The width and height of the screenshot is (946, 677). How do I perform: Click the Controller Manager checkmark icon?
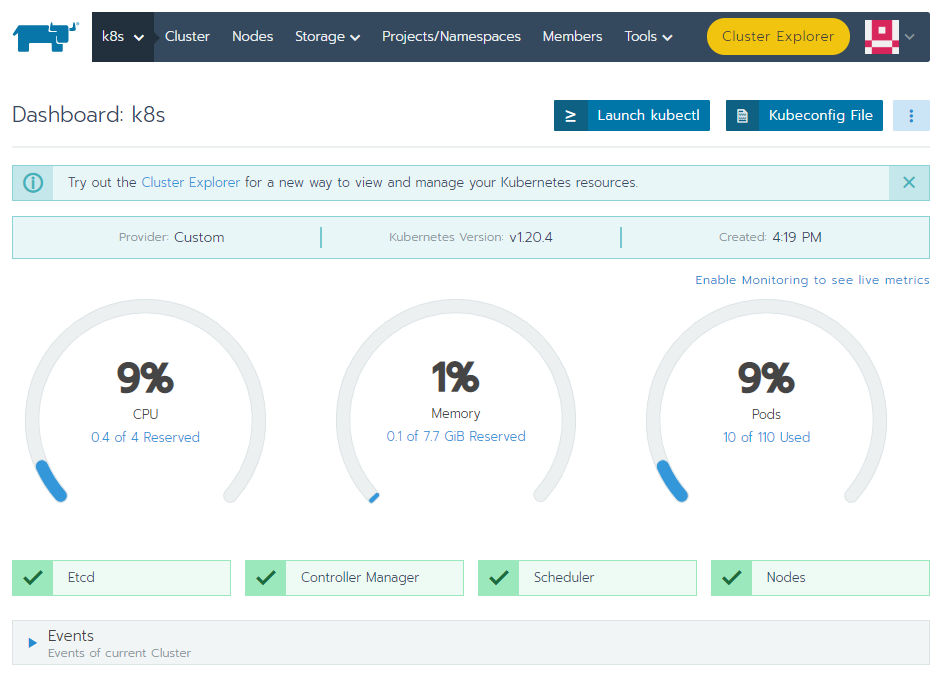pyautogui.click(x=265, y=578)
